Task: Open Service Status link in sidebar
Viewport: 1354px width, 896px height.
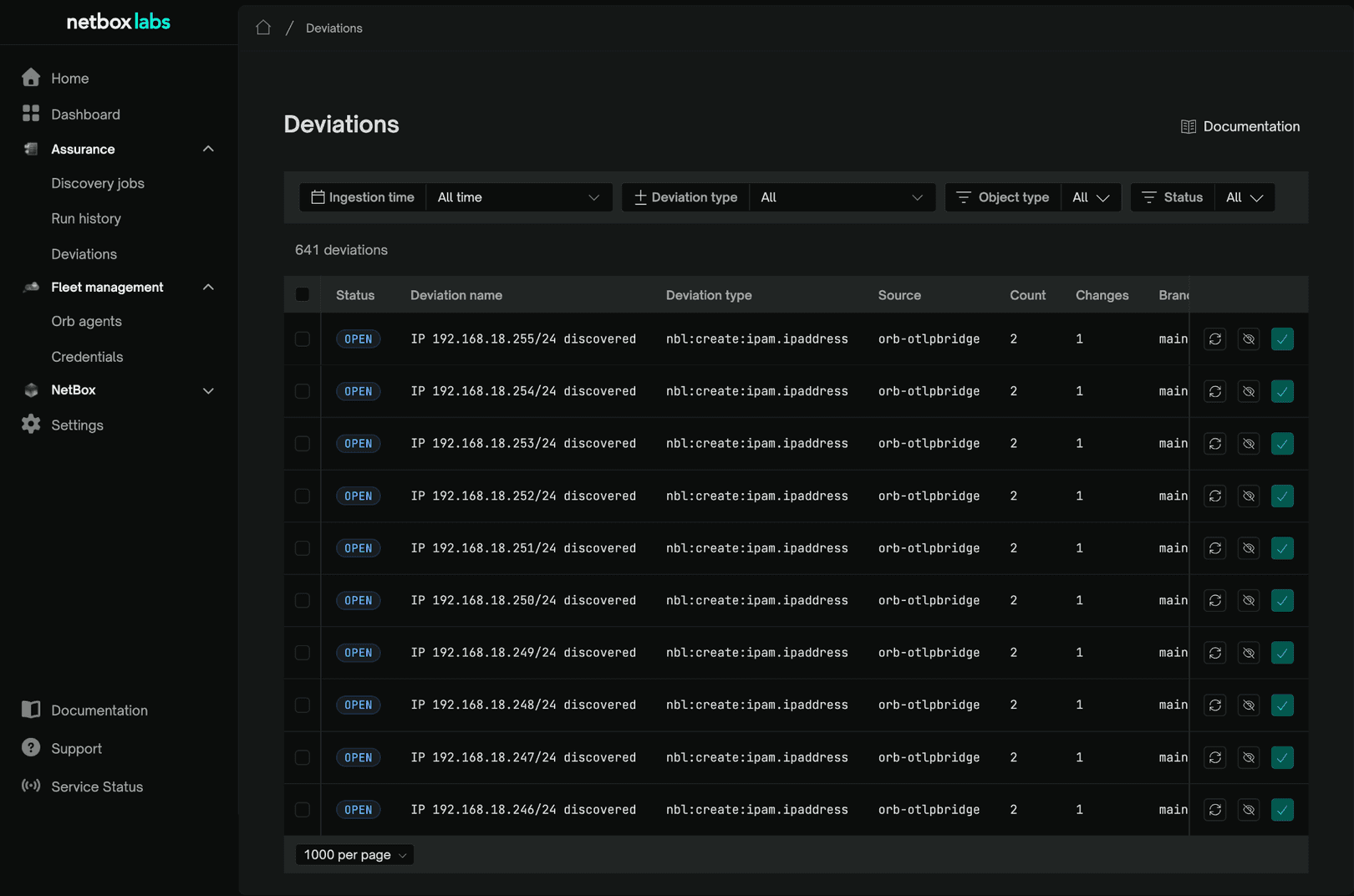Action: tap(97, 787)
